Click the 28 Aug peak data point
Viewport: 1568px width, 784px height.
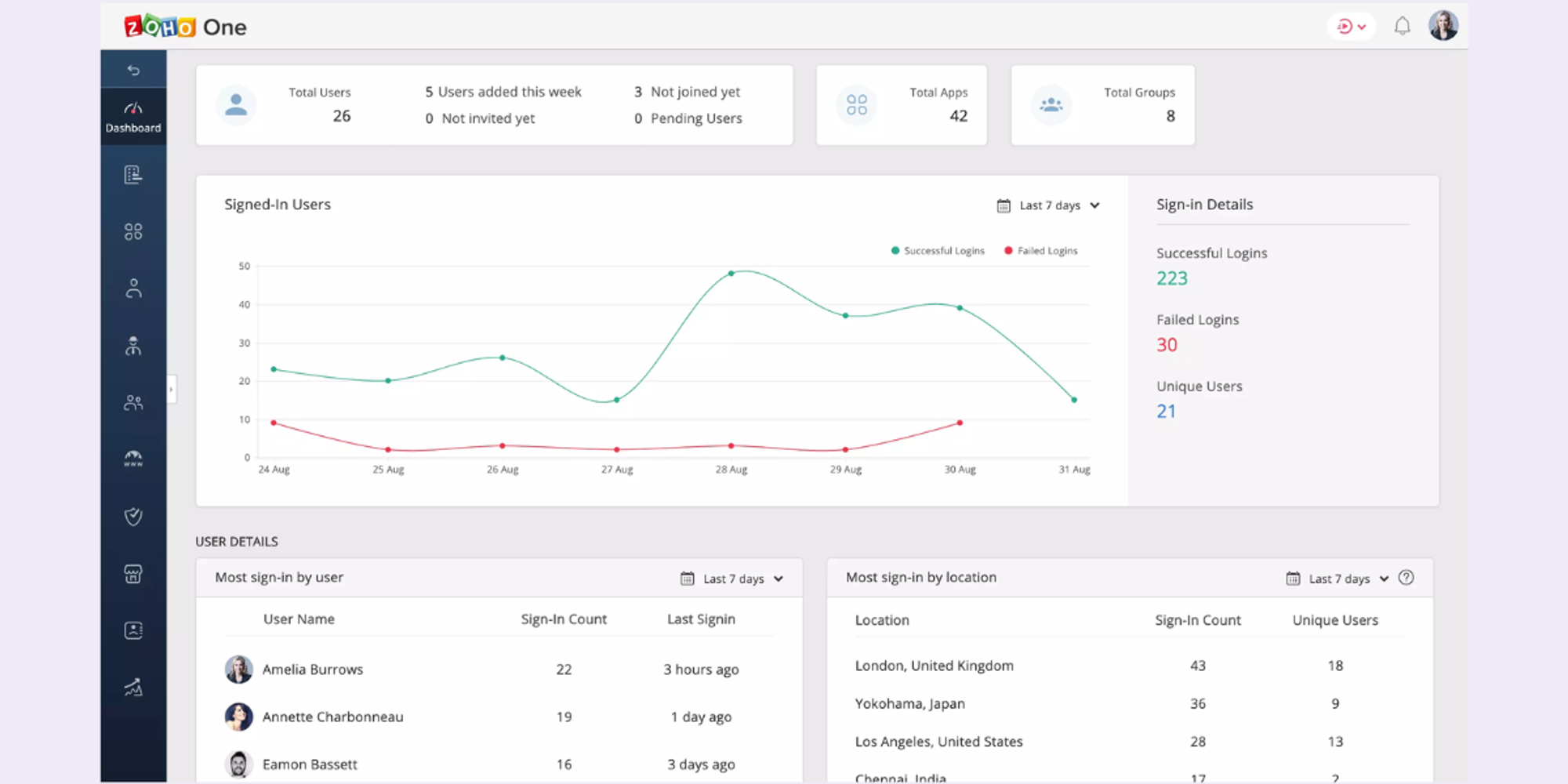731,274
